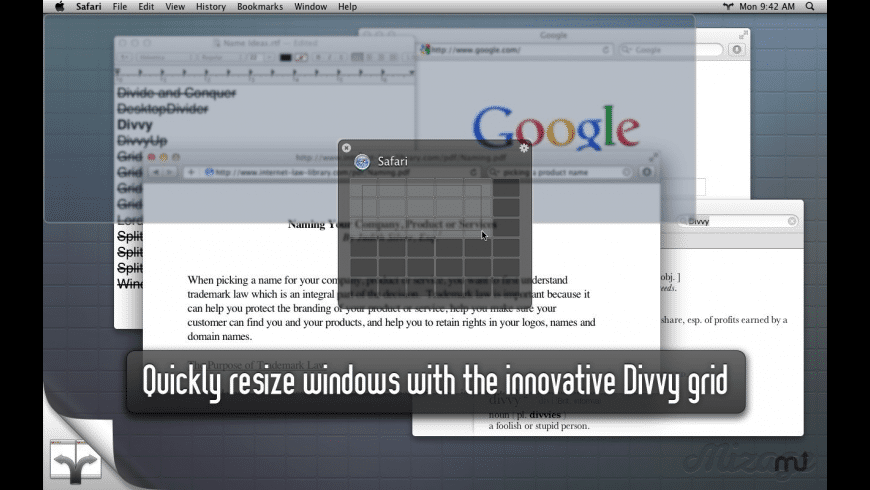
Task: Click the Google search field in toolbar
Action: coord(671,50)
